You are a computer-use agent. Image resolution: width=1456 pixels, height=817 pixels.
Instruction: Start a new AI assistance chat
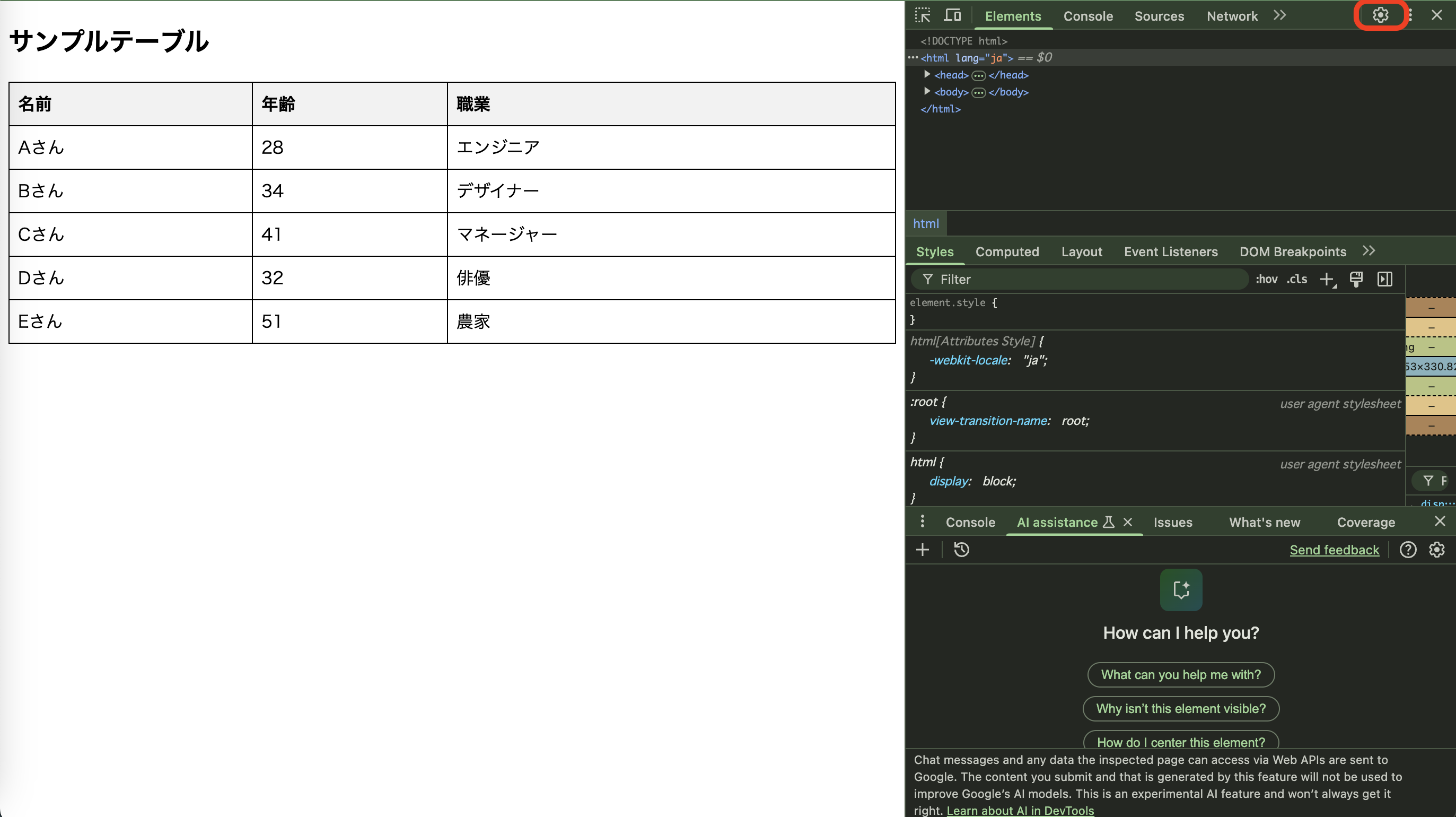(x=923, y=550)
